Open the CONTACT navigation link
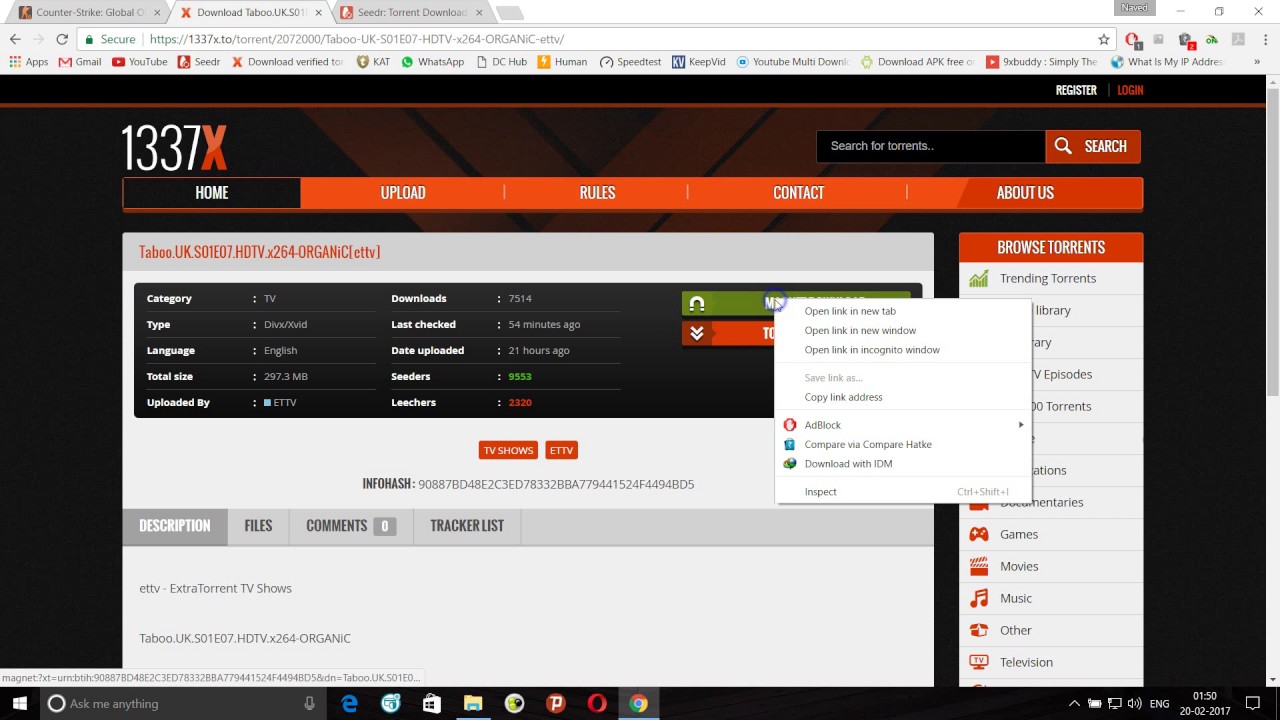The height and width of the screenshot is (720, 1280). [798, 193]
